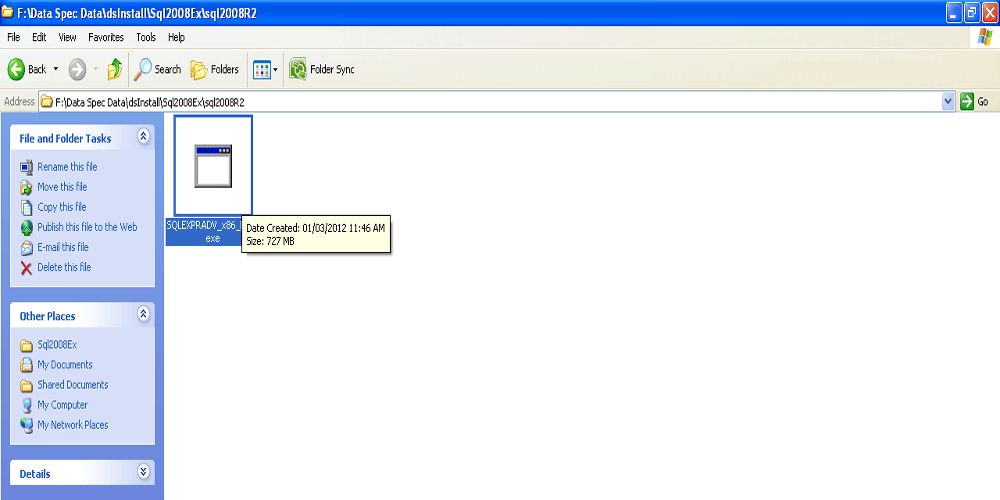
Task: Toggle the Folders pane
Action: click(x=215, y=69)
